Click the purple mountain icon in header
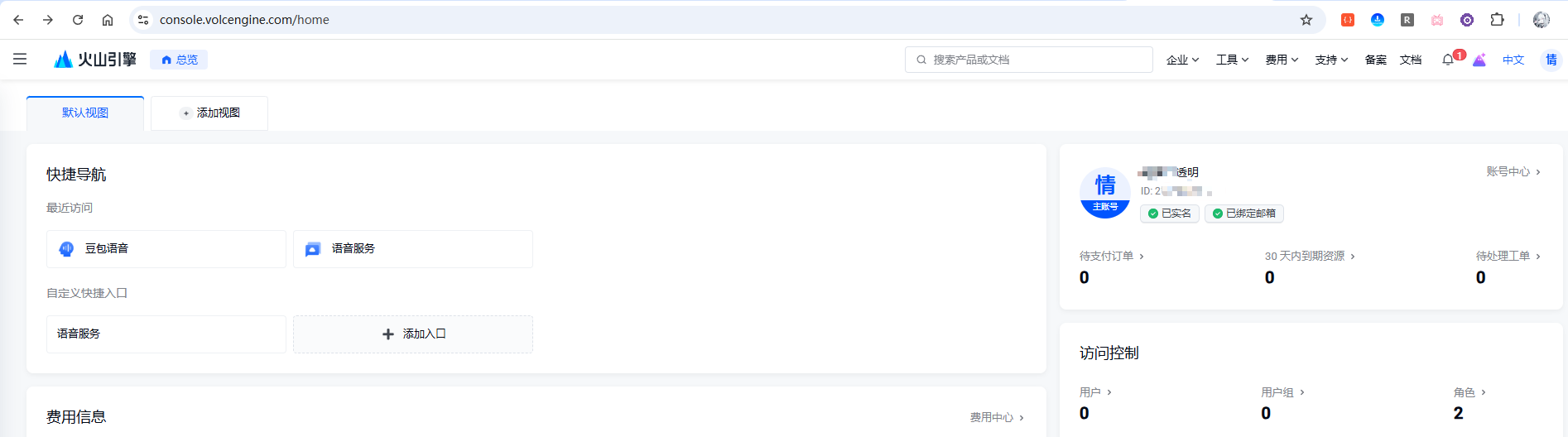 (x=1479, y=60)
